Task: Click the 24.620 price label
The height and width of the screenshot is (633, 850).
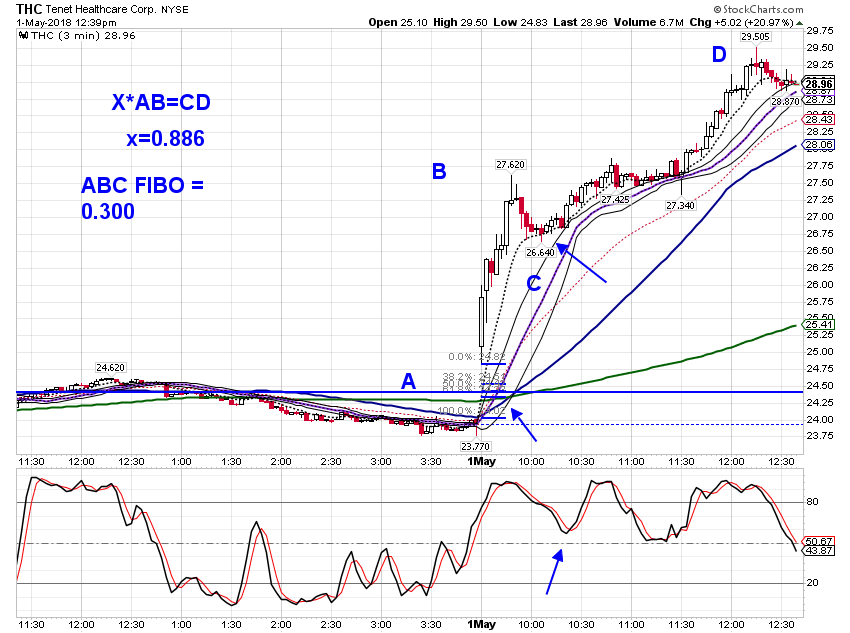Action: click(x=110, y=367)
